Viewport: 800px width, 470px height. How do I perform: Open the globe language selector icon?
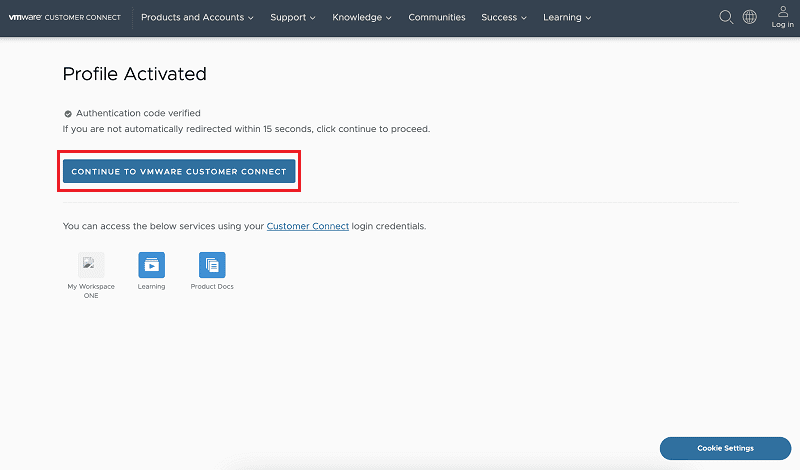pos(749,17)
